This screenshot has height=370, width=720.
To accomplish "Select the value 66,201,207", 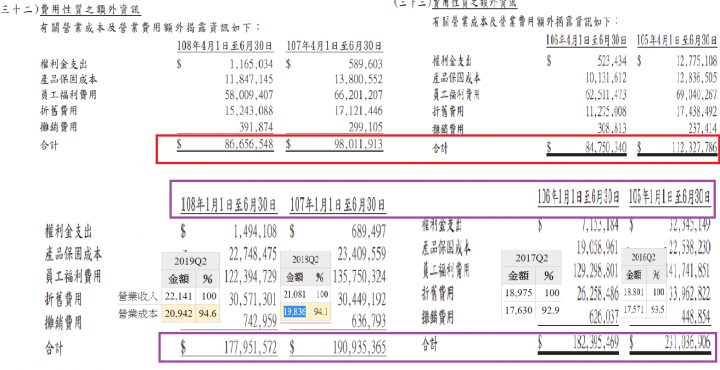I will pyautogui.click(x=359, y=95).
